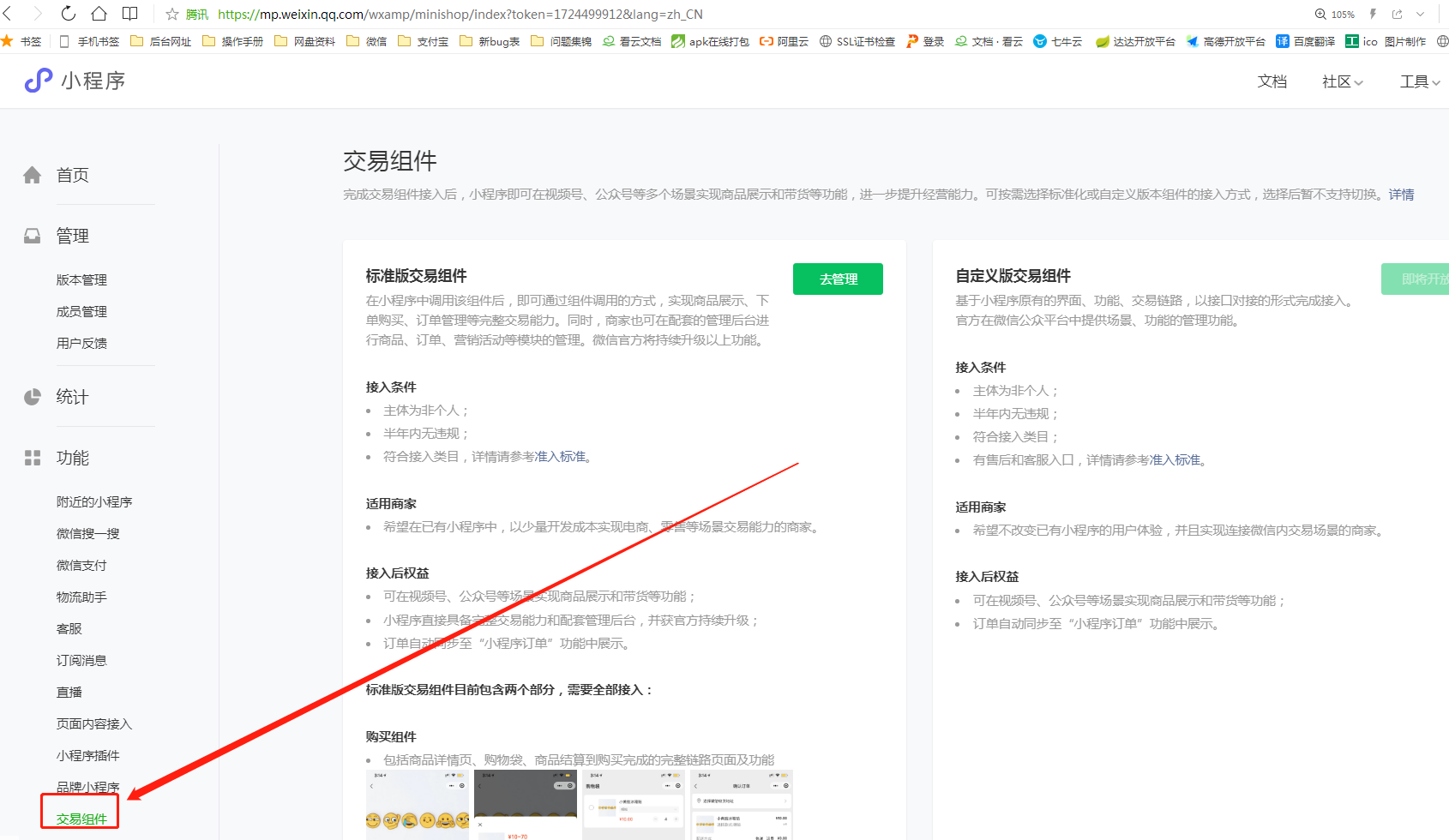
Task: Open the 后台网址 bookmark folder
Action: click(161, 41)
